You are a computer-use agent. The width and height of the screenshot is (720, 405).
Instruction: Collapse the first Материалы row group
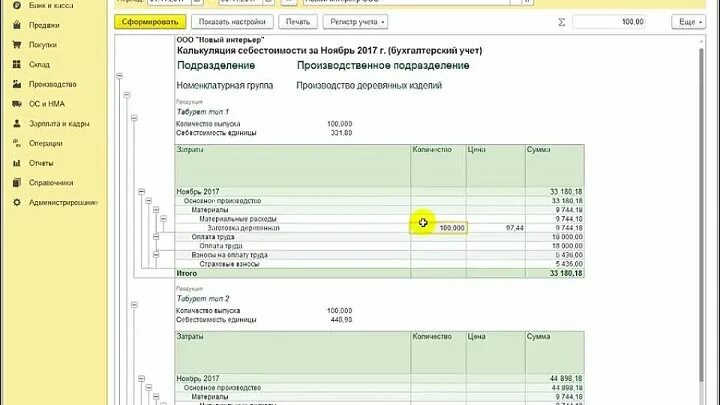point(156,210)
